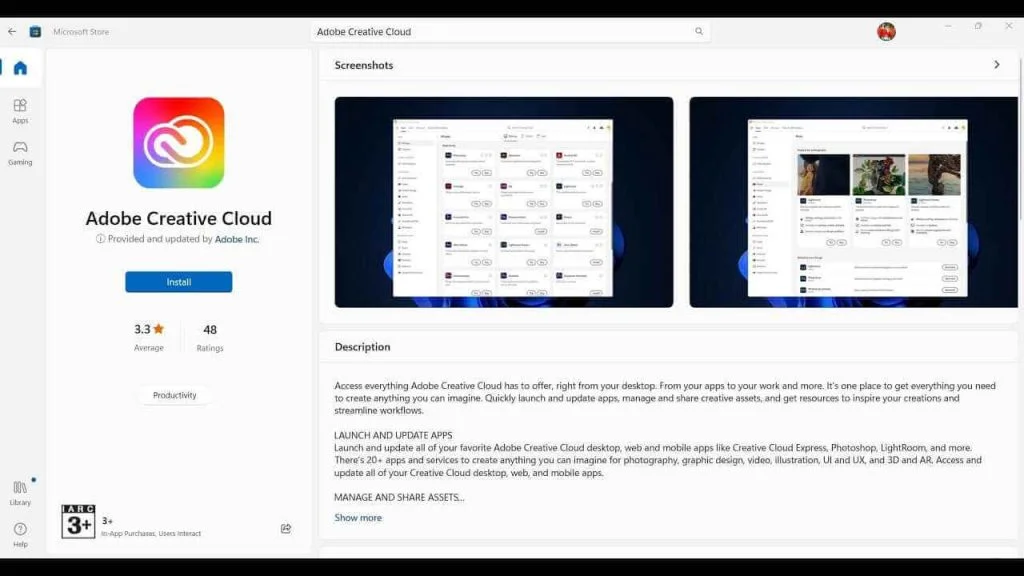
Task: Close the Microsoft Store window
Action: (x=1008, y=26)
